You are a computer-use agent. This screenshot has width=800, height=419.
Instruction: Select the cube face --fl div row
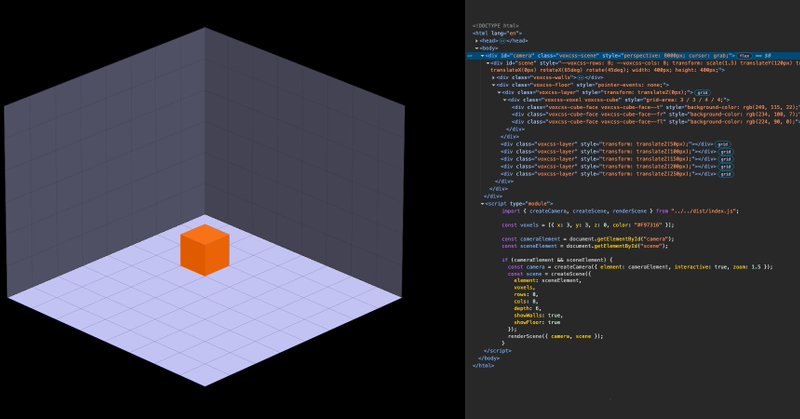point(655,122)
